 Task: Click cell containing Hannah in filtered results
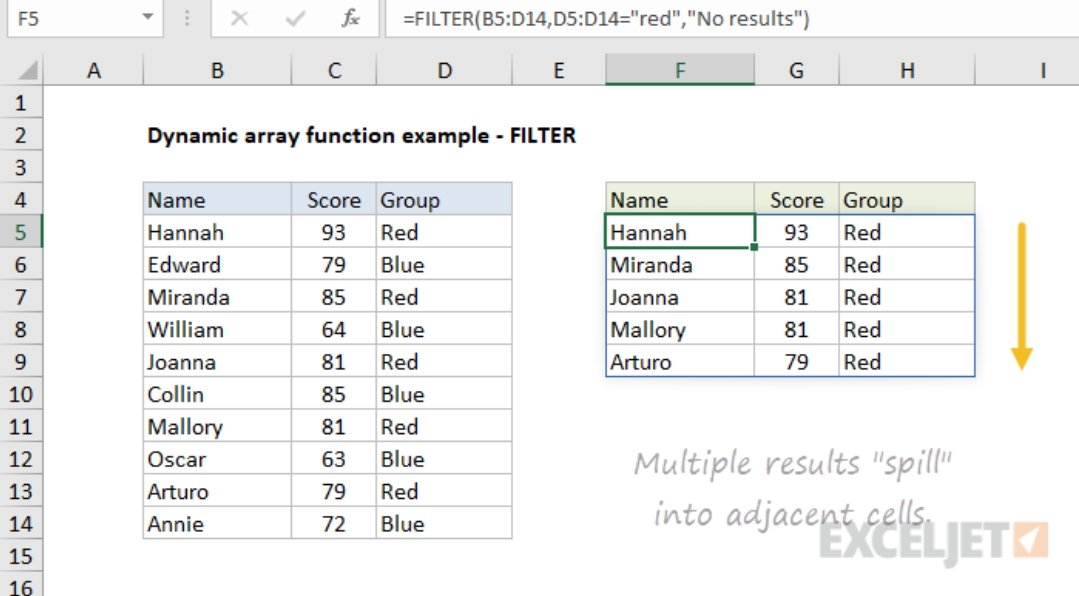point(679,233)
